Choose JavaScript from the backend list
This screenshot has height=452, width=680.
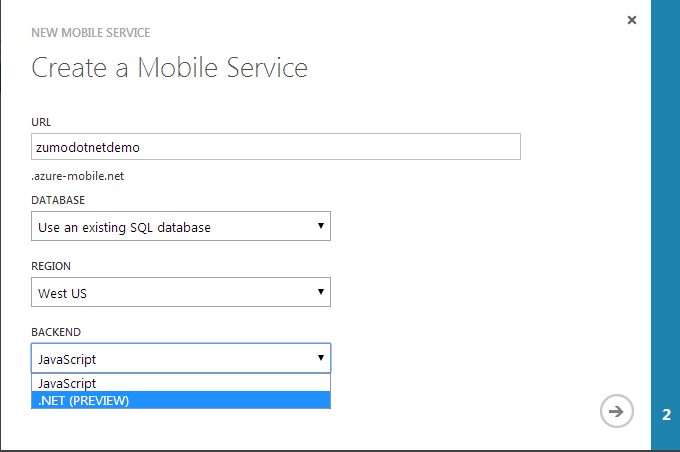click(x=181, y=383)
